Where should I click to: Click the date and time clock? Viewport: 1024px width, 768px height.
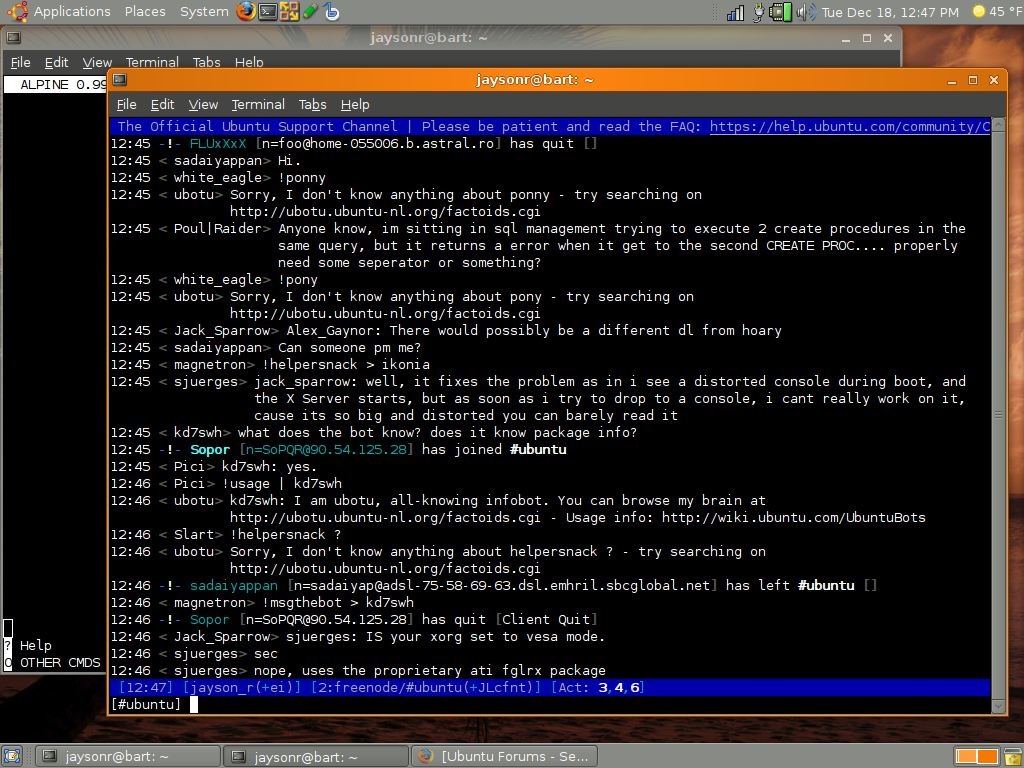(890, 12)
